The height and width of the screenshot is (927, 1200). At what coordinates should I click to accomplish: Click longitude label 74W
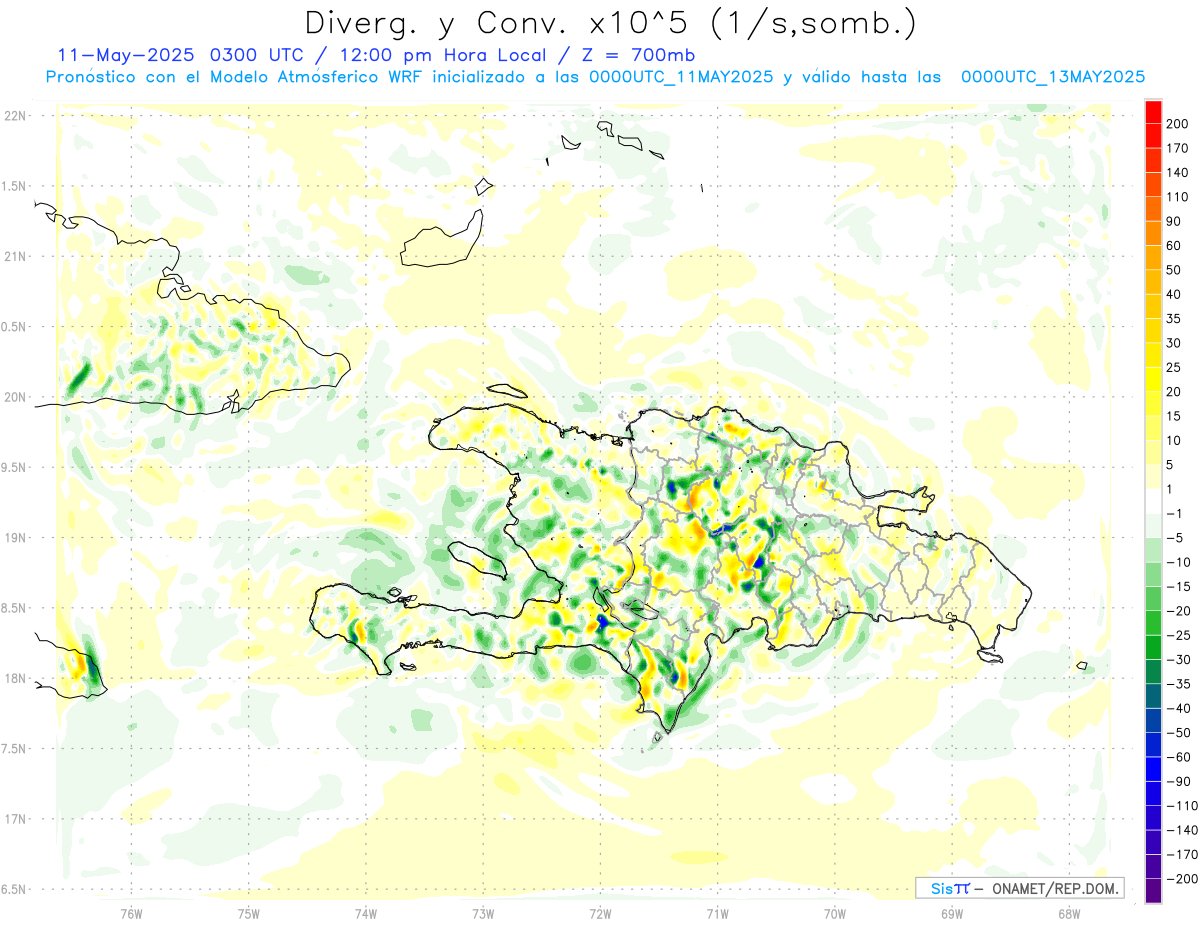(x=366, y=913)
